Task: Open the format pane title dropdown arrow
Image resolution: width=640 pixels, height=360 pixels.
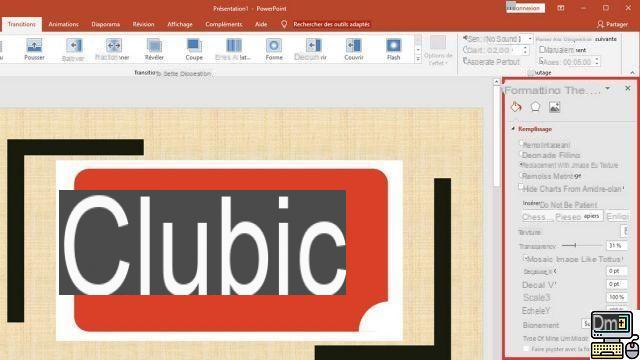Action: 608,89
